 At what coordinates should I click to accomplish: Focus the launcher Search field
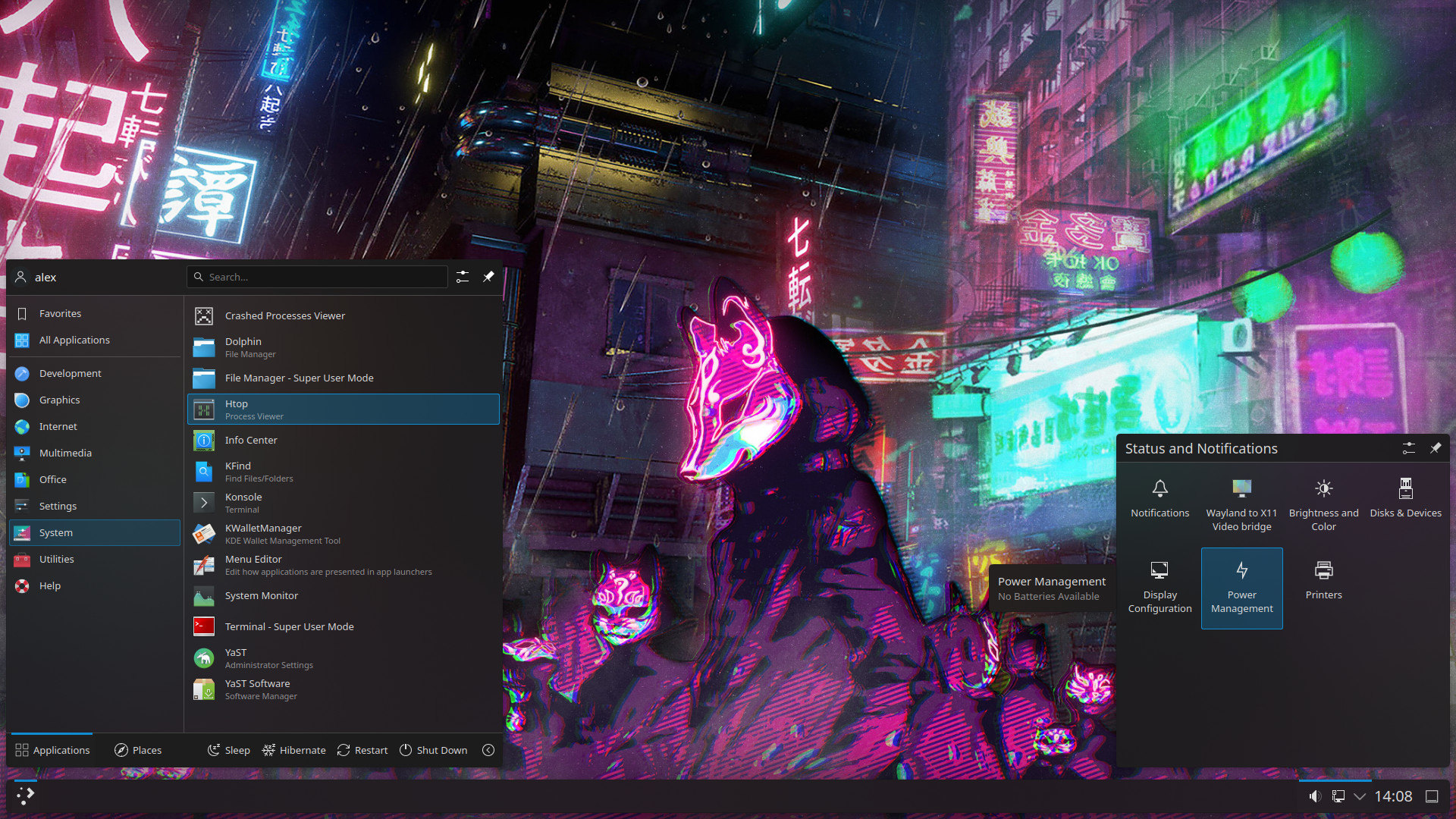click(x=317, y=277)
